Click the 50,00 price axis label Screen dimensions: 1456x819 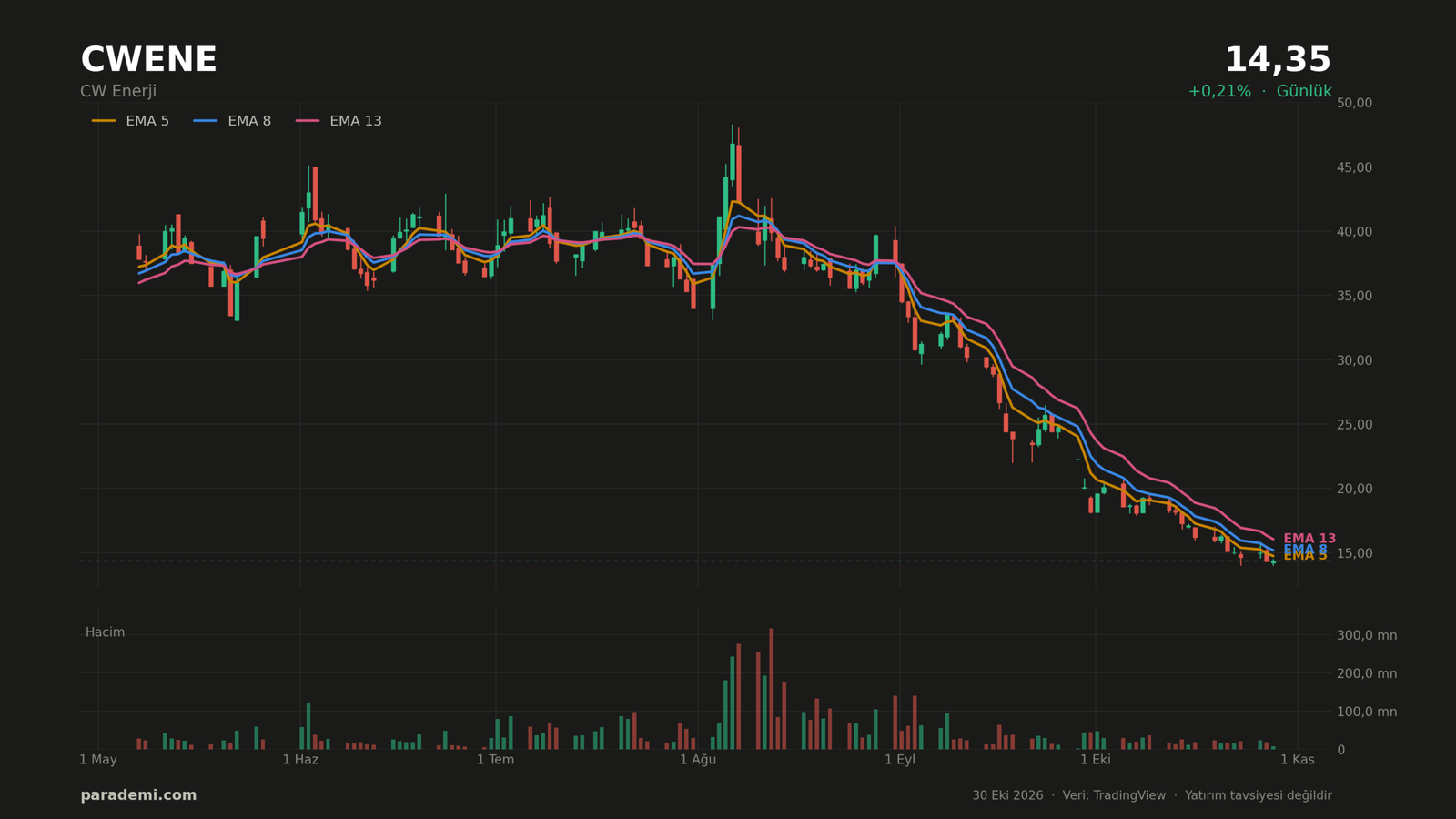1354,103
